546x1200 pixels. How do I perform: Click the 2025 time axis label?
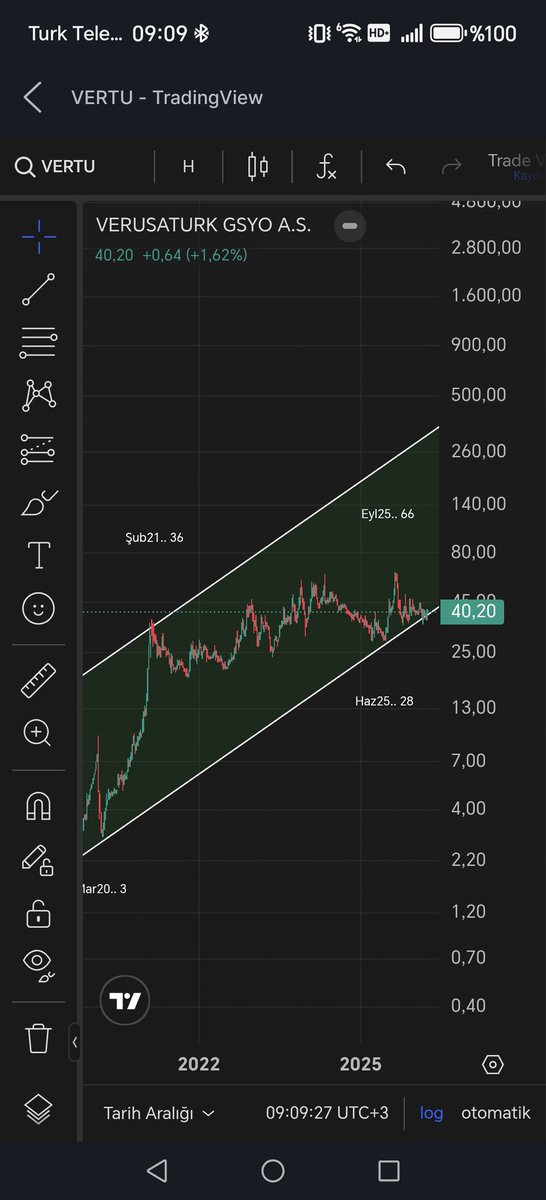click(360, 1064)
